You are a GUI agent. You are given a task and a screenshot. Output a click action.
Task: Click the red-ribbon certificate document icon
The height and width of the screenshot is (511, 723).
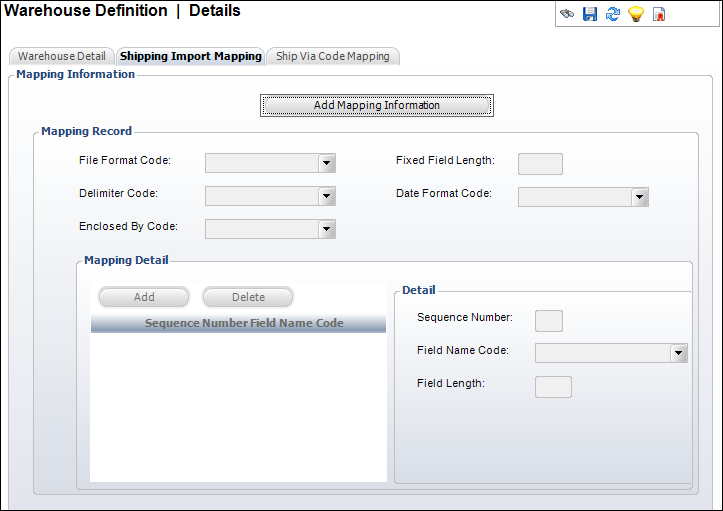659,15
